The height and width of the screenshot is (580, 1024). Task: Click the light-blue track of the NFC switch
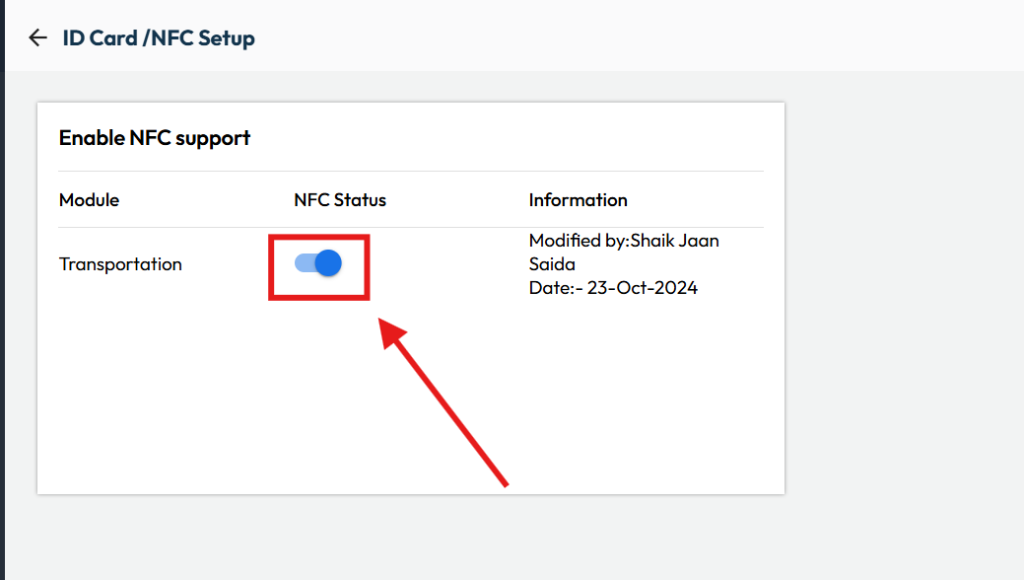(302, 263)
